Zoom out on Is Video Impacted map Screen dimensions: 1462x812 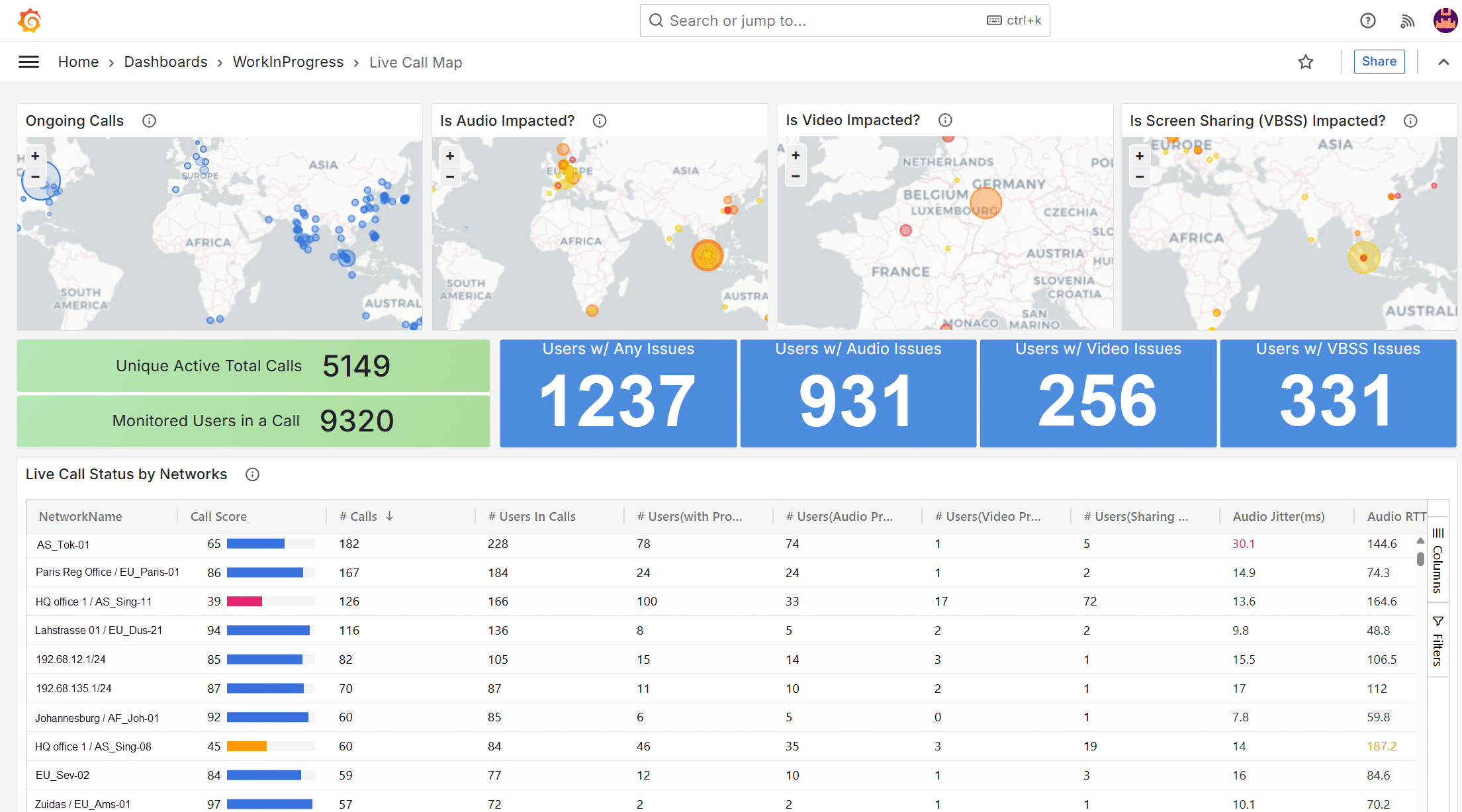point(796,177)
